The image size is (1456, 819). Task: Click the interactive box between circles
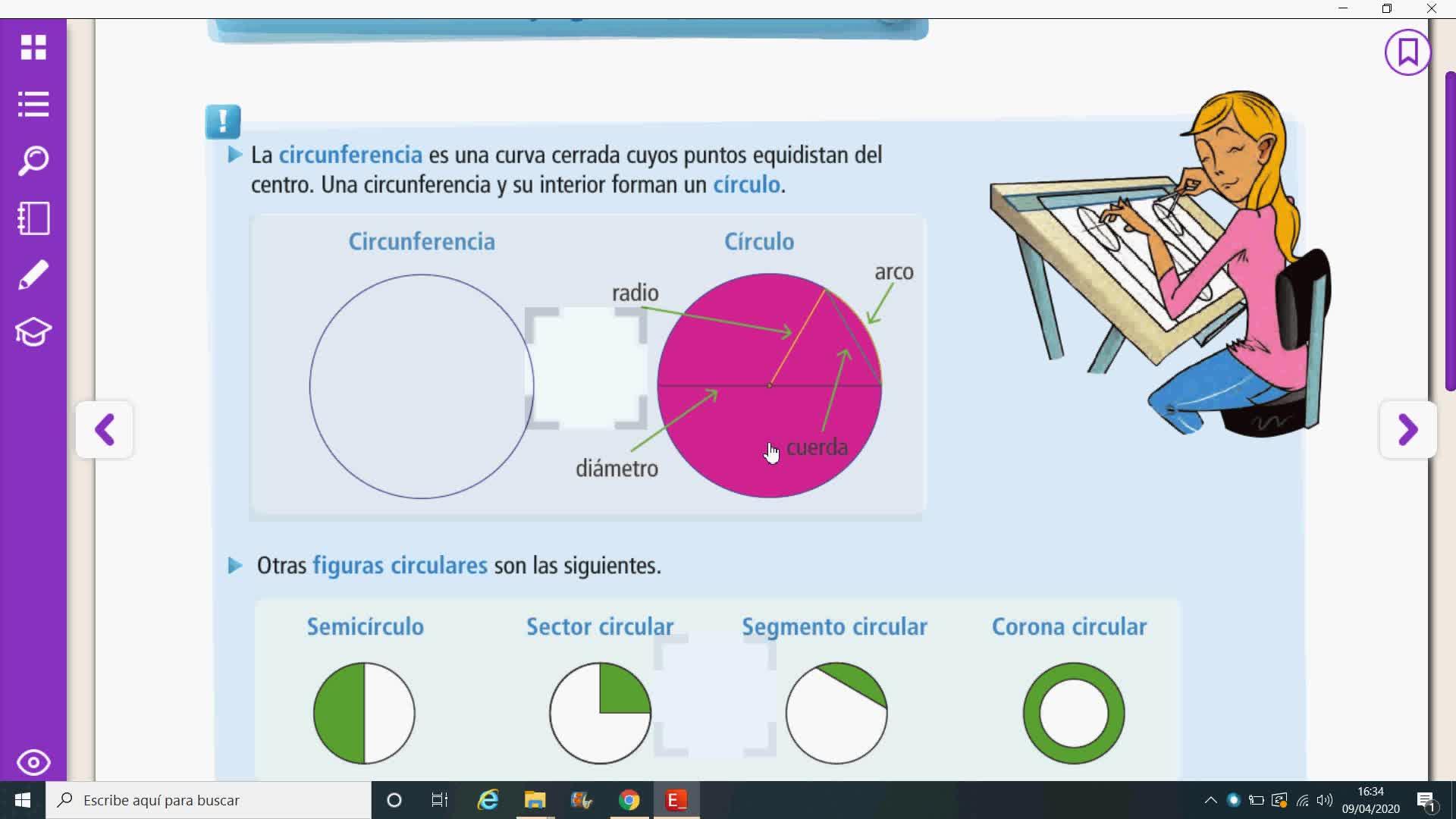coord(586,368)
